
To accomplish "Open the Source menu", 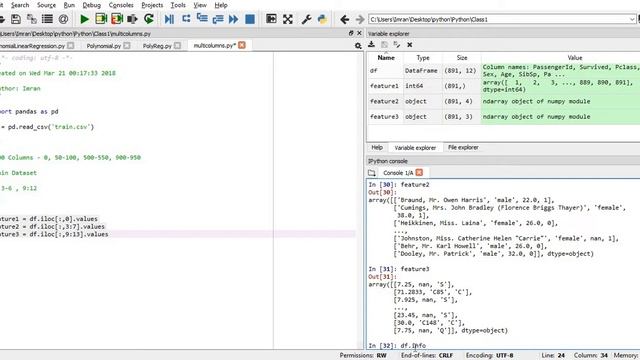I will point(47,5).
